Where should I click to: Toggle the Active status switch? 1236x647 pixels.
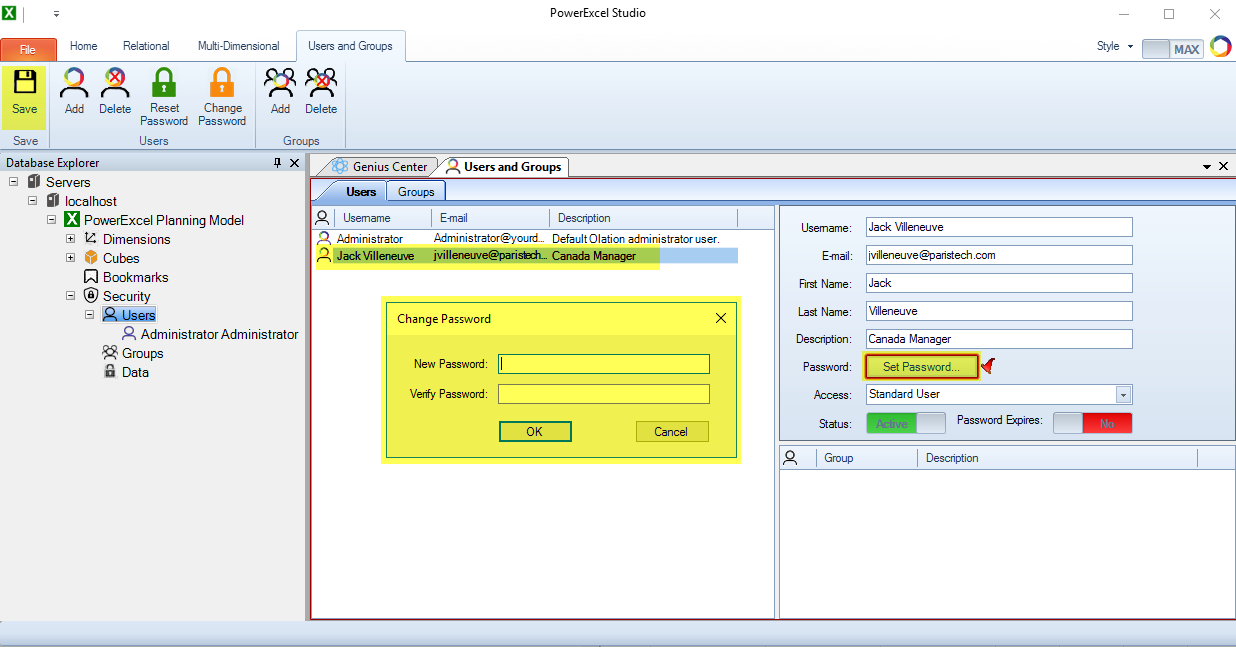pos(905,423)
